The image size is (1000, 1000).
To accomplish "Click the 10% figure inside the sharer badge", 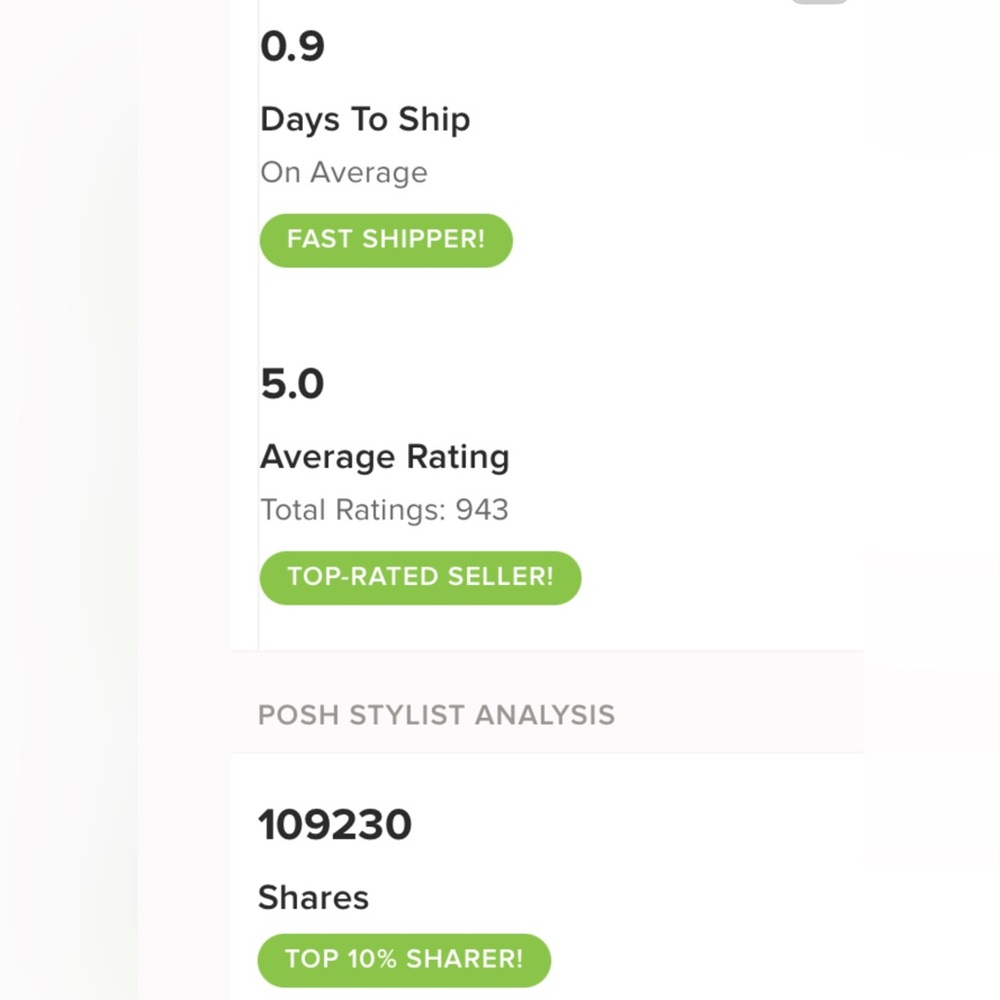I will tap(372, 959).
